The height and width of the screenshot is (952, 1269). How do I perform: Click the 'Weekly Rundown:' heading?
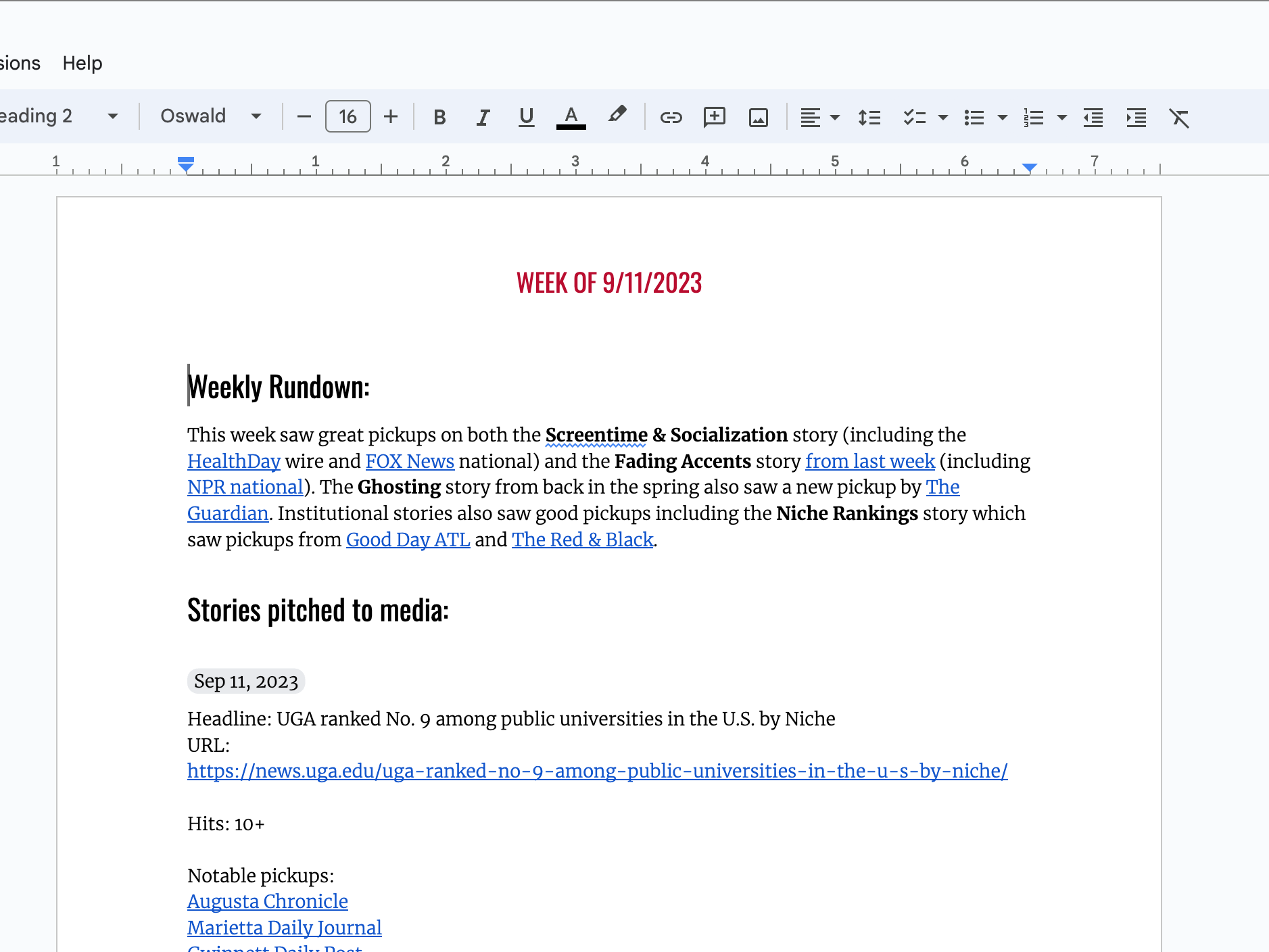tap(279, 387)
